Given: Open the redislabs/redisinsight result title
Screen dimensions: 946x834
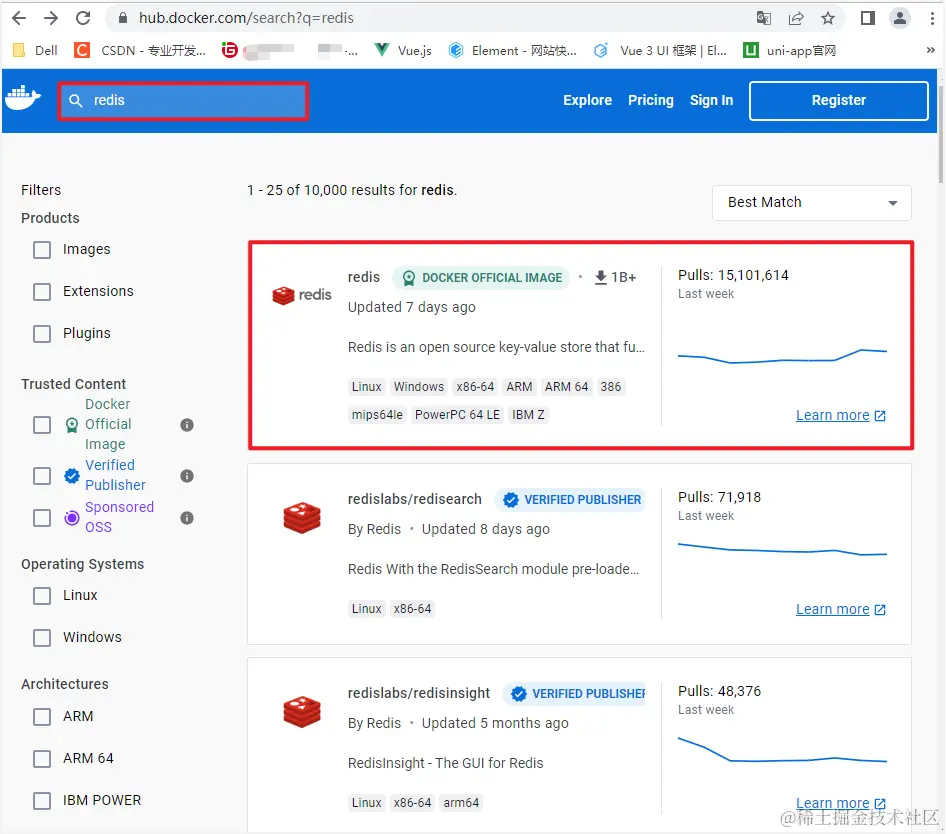Looking at the screenshot, I should pyautogui.click(x=419, y=693).
